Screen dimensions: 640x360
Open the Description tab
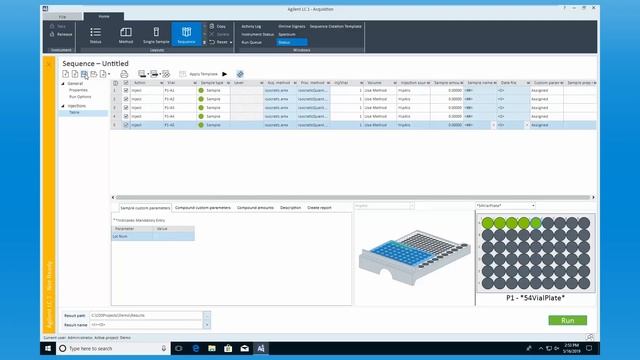(291, 208)
